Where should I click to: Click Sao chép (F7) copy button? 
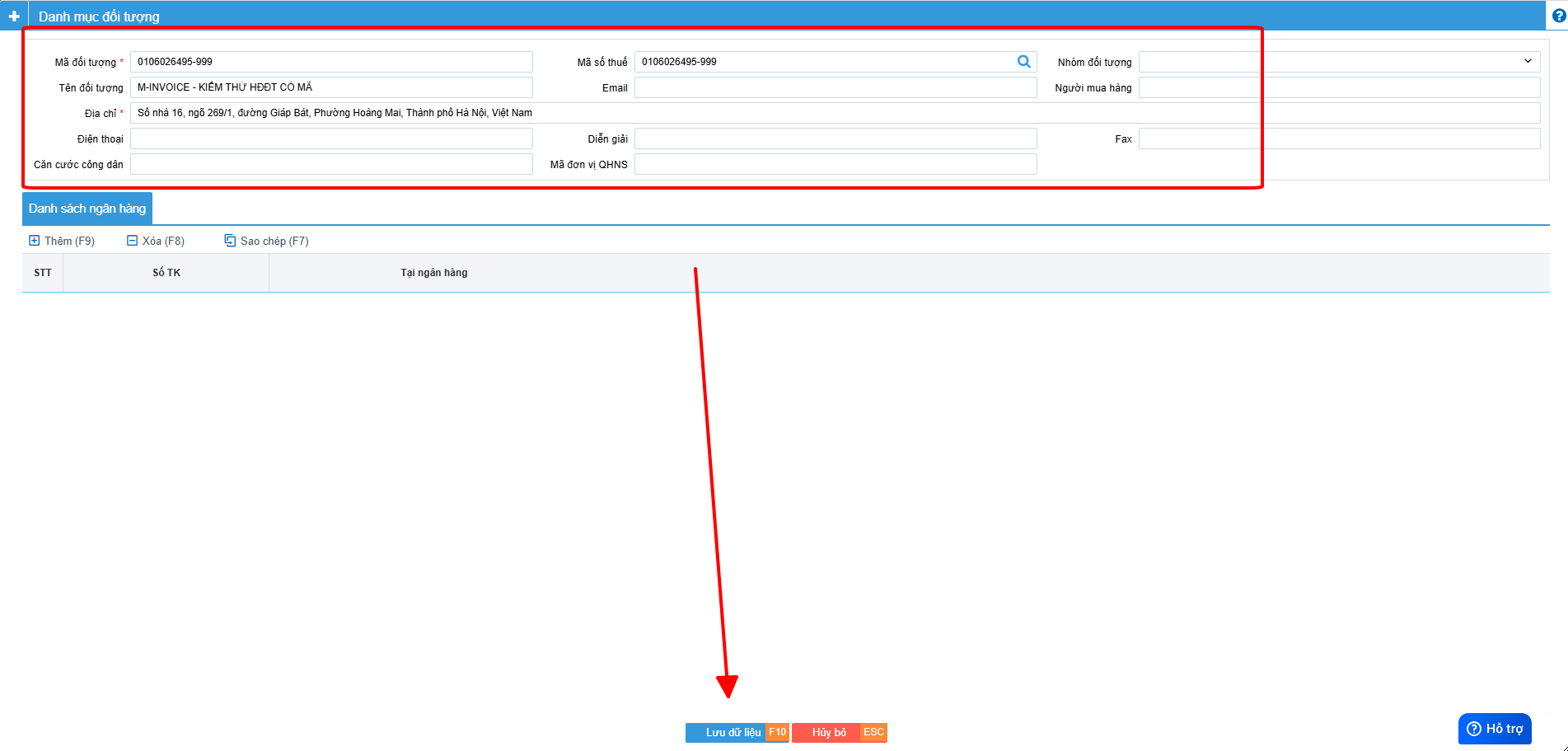[266, 241]
